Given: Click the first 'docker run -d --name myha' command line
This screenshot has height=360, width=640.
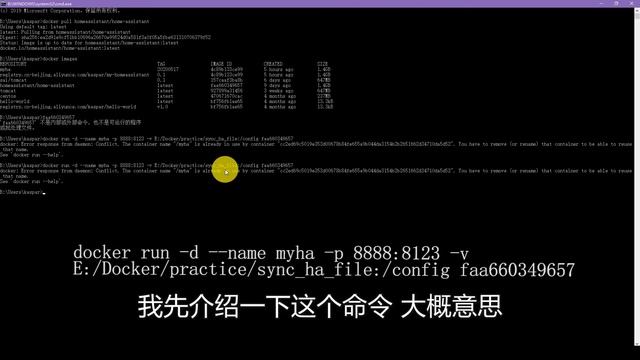Looking at the screenshot, I should pyautogui.click(x=147, y=139).
